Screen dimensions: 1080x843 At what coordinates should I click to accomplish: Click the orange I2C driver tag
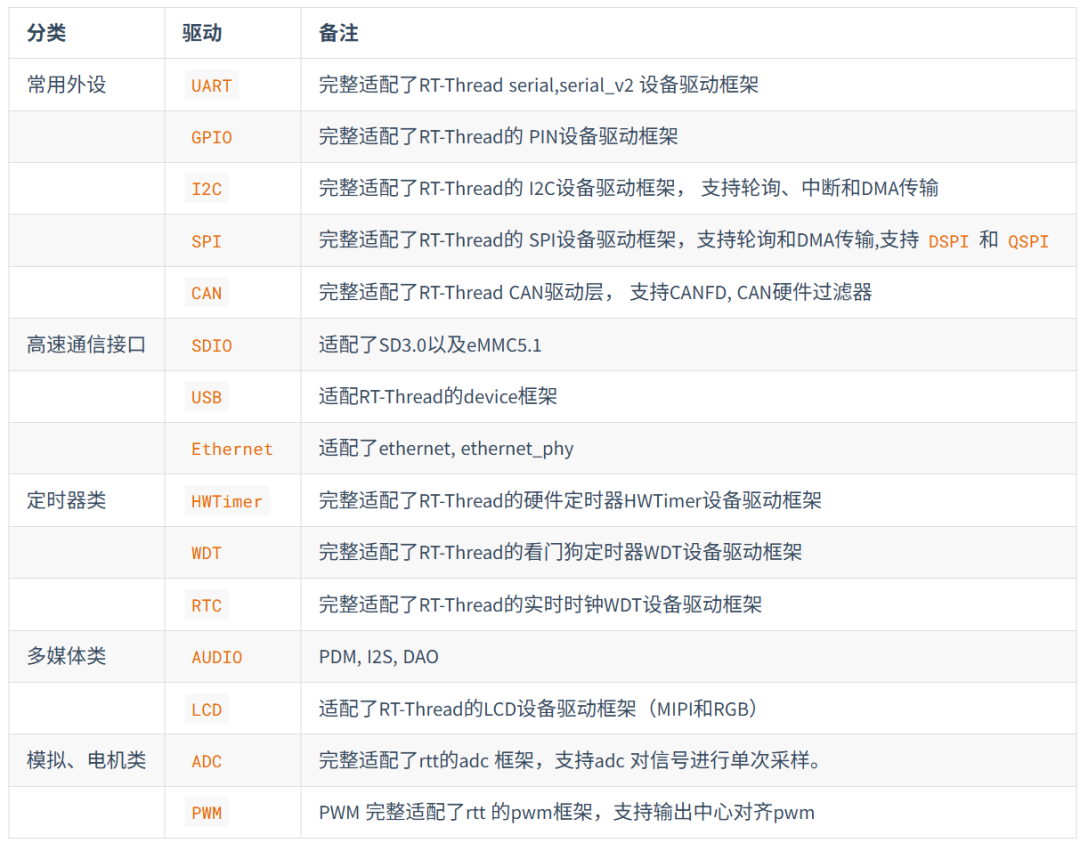tap(206, 189)
